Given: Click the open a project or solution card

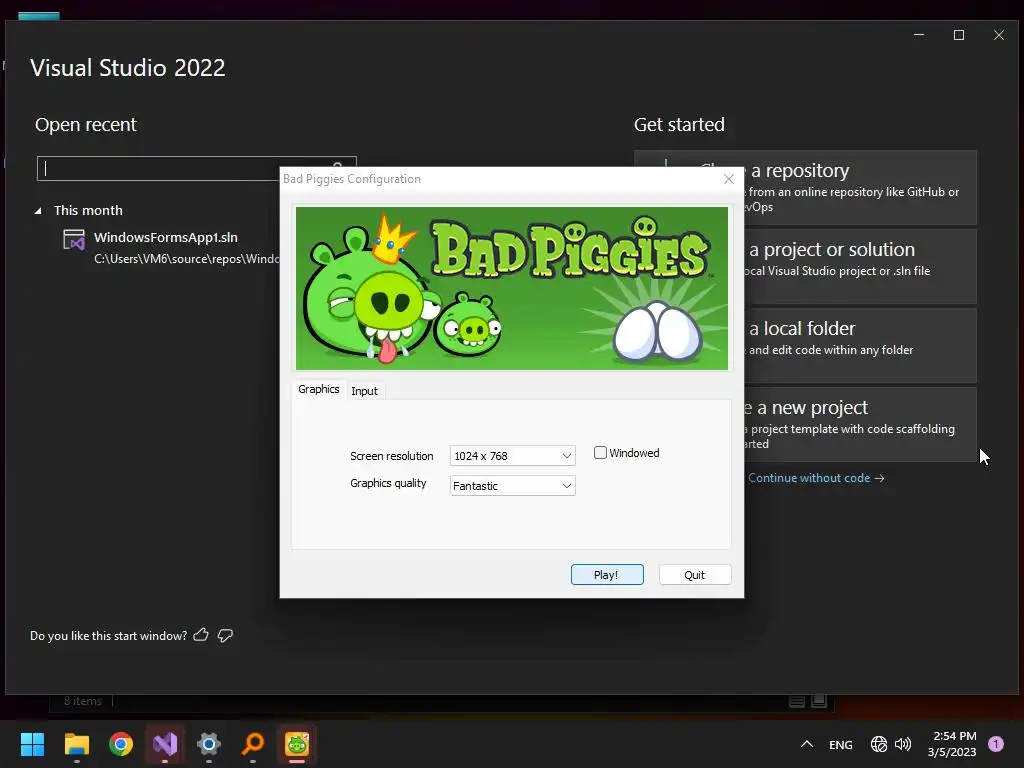Looking at the screenshot, I should 860,266.
